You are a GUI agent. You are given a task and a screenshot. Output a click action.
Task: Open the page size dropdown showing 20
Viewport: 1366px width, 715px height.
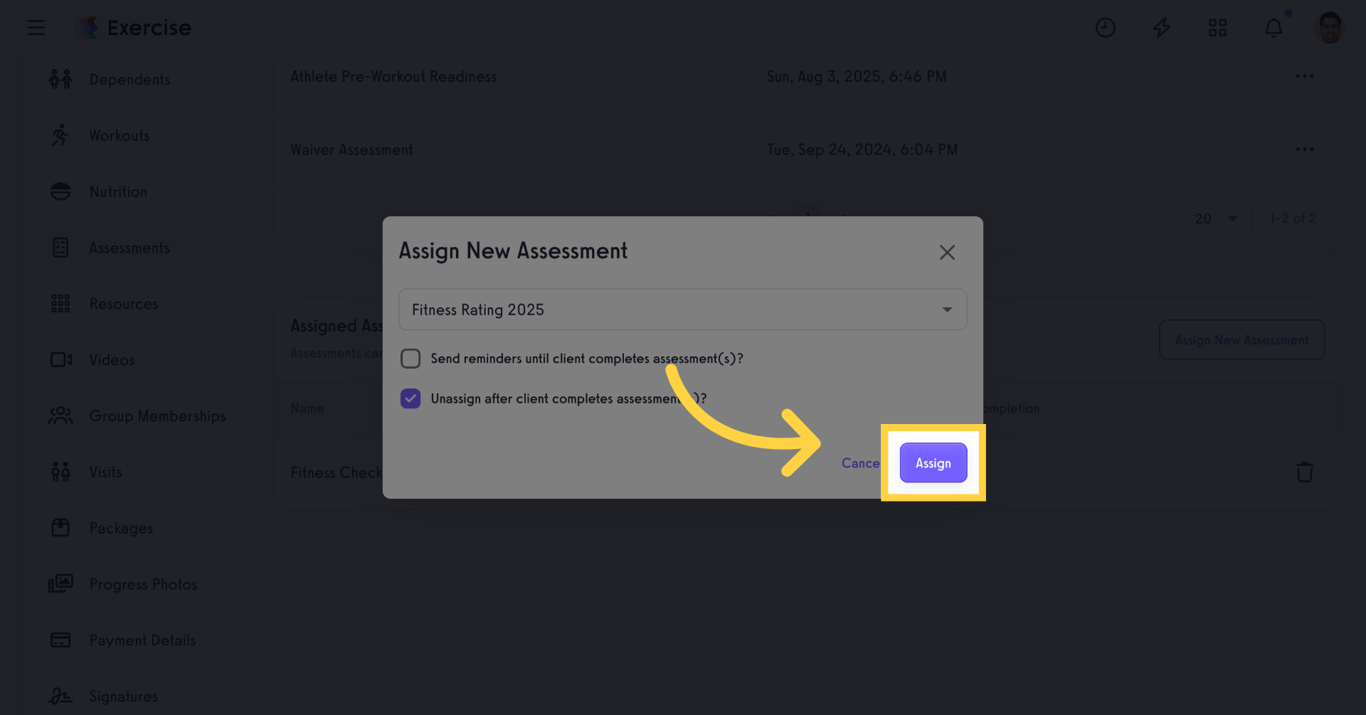tap(1218, 217)
